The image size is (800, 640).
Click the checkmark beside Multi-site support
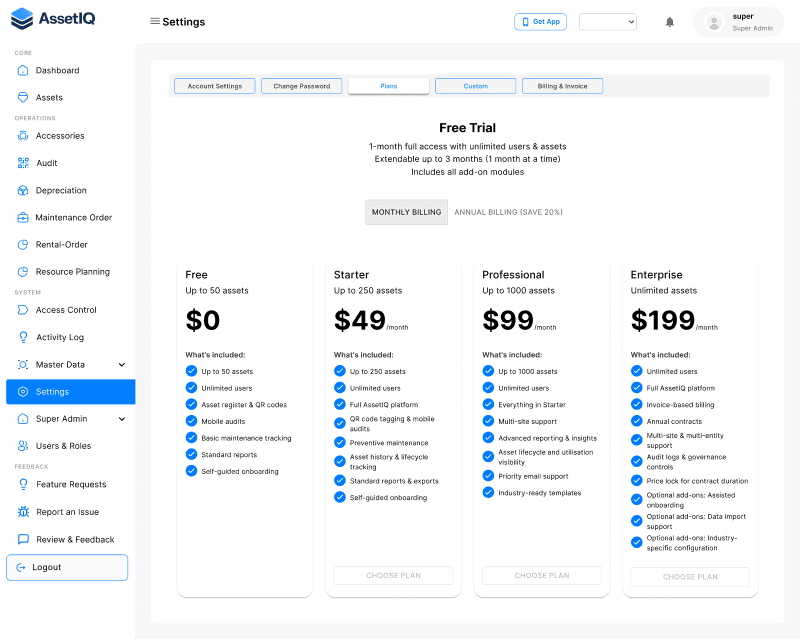tap(488, 421)
